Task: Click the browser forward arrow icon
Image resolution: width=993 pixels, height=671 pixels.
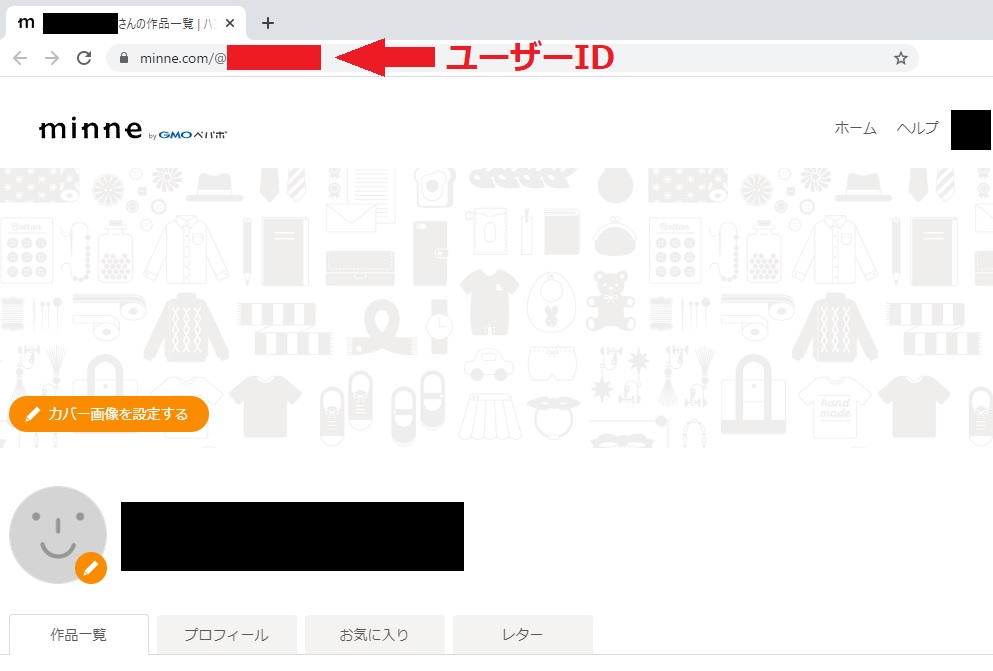Action: coord(51,58)
